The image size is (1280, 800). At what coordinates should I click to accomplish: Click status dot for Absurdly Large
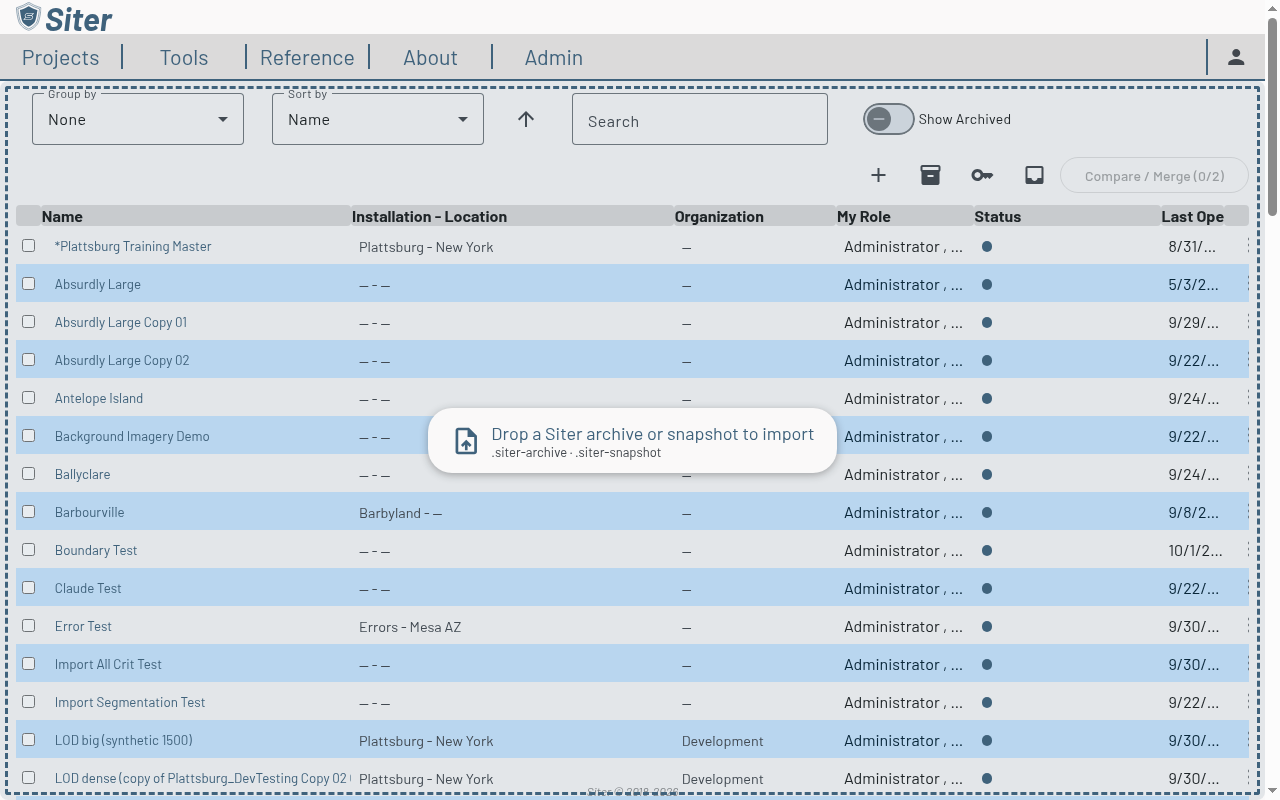(x=987, y=284)
